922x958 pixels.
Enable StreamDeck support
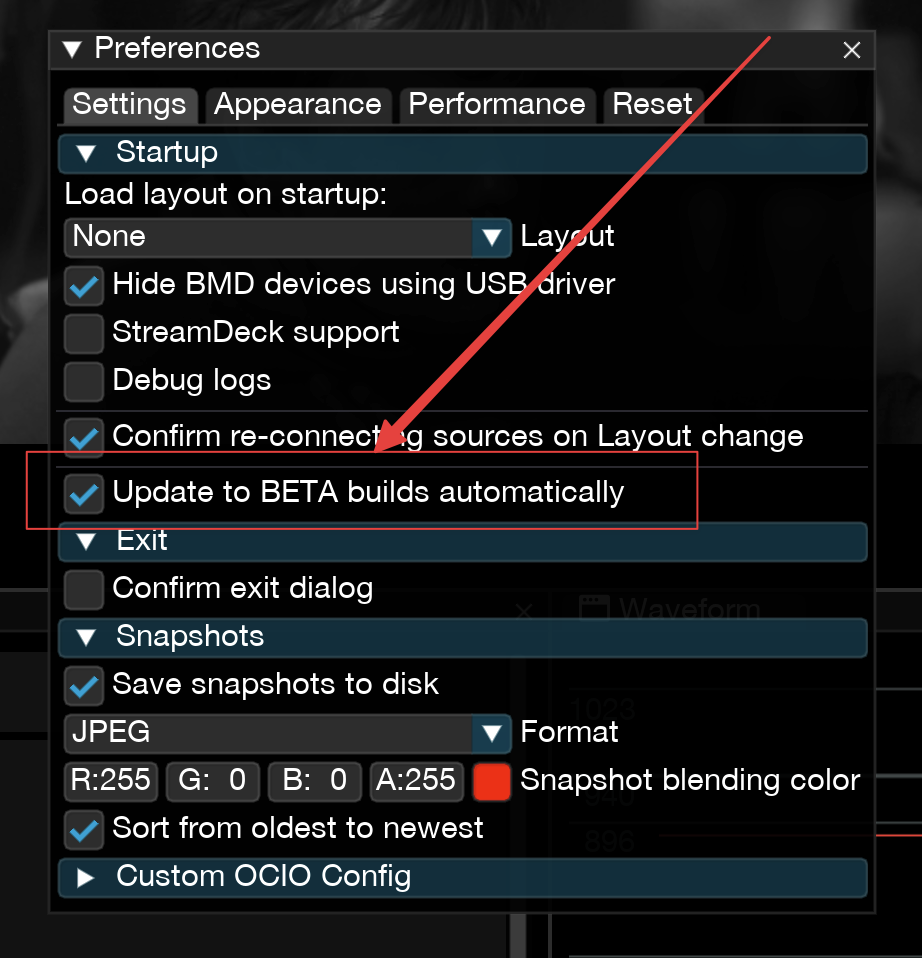coord(84,333)
